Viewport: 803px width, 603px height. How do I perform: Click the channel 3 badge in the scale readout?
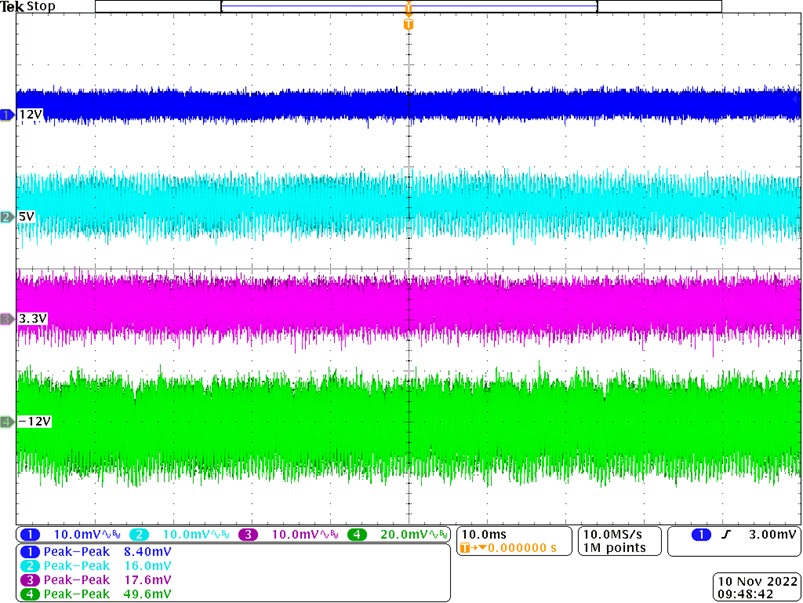click(248, 535)
